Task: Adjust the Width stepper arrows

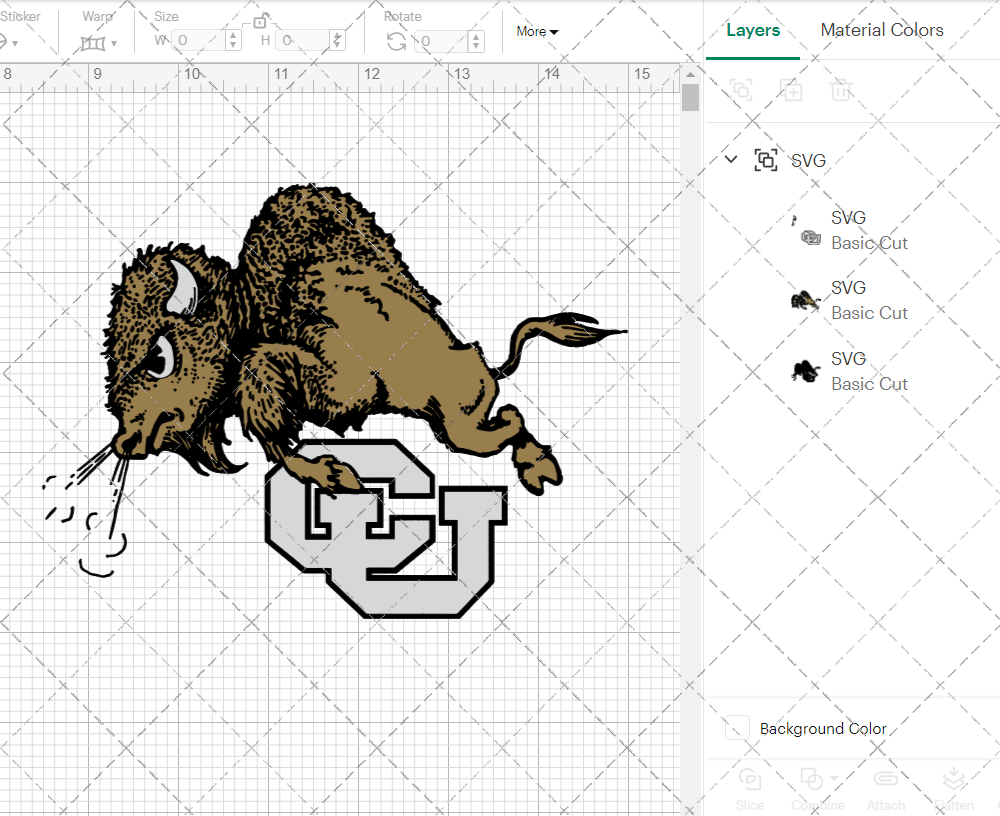Action: [233, 40]
